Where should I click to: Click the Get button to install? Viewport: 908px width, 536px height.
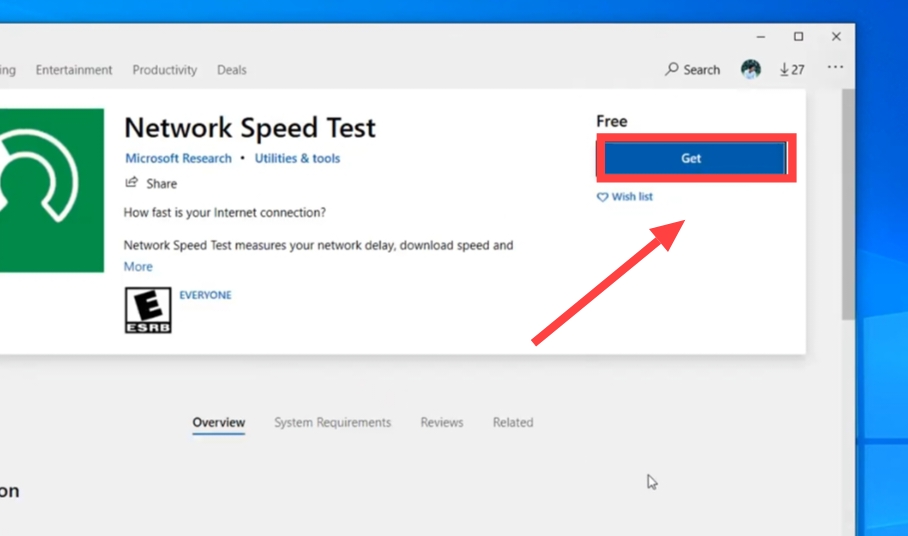point(691,158)
